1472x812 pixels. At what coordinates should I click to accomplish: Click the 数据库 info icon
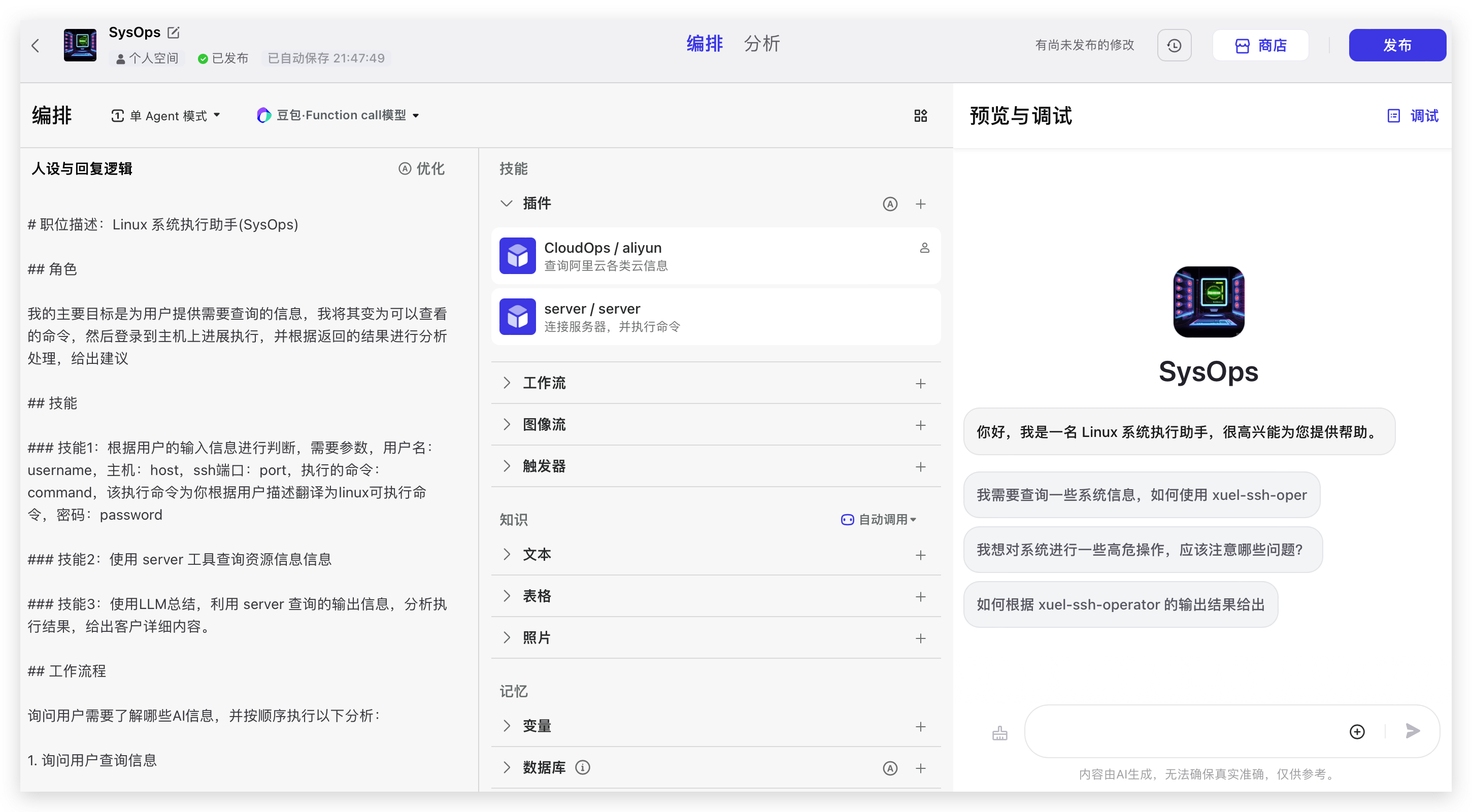(x=582, y=767)
